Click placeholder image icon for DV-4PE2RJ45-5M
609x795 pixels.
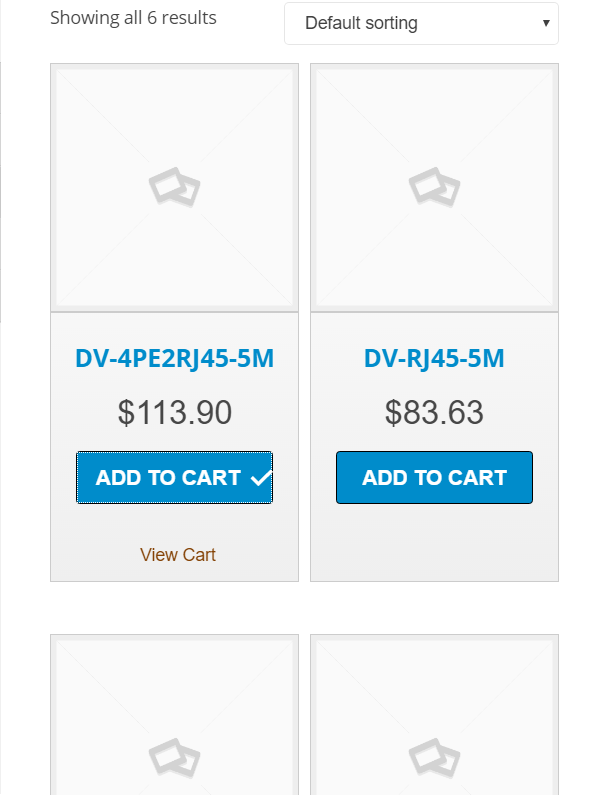(174, 187)
